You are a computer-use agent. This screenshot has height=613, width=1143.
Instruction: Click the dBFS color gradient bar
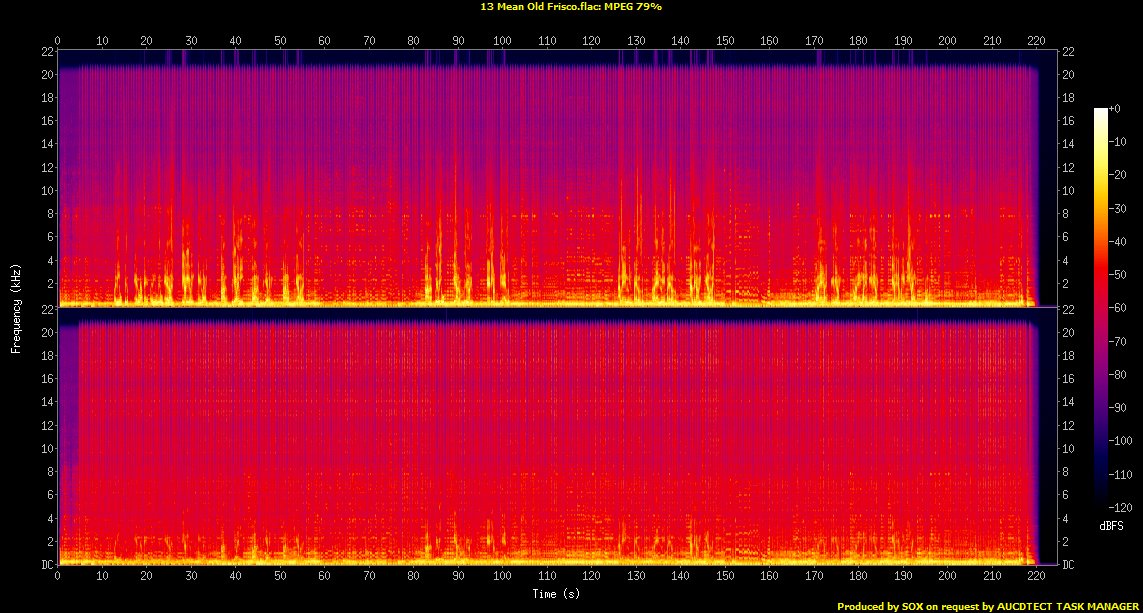coord(1100,308)
